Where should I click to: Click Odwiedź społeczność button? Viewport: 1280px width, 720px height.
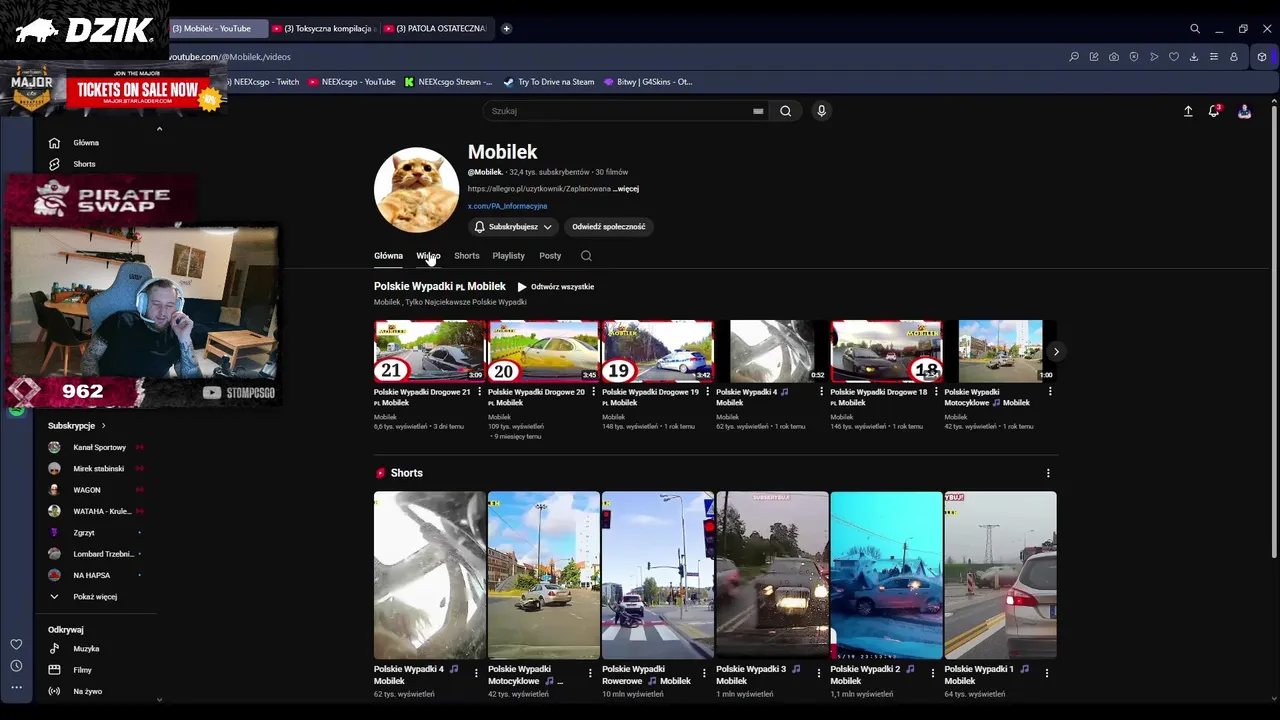click(x=608, y=227)
